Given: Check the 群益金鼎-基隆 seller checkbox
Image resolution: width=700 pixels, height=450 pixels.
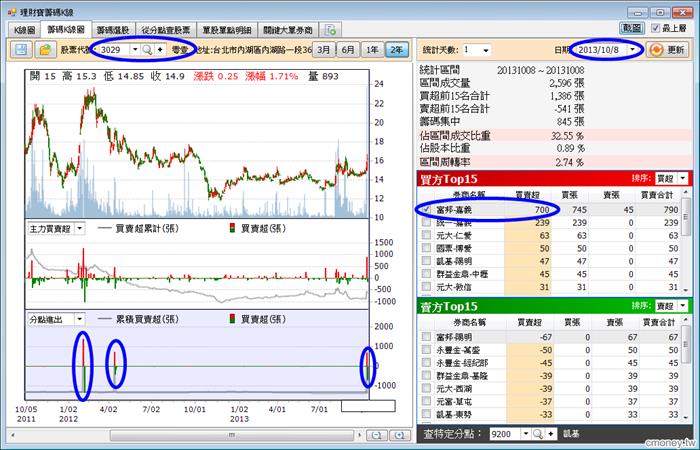Looking at the screenshot, I should click(x=426, y=375).
